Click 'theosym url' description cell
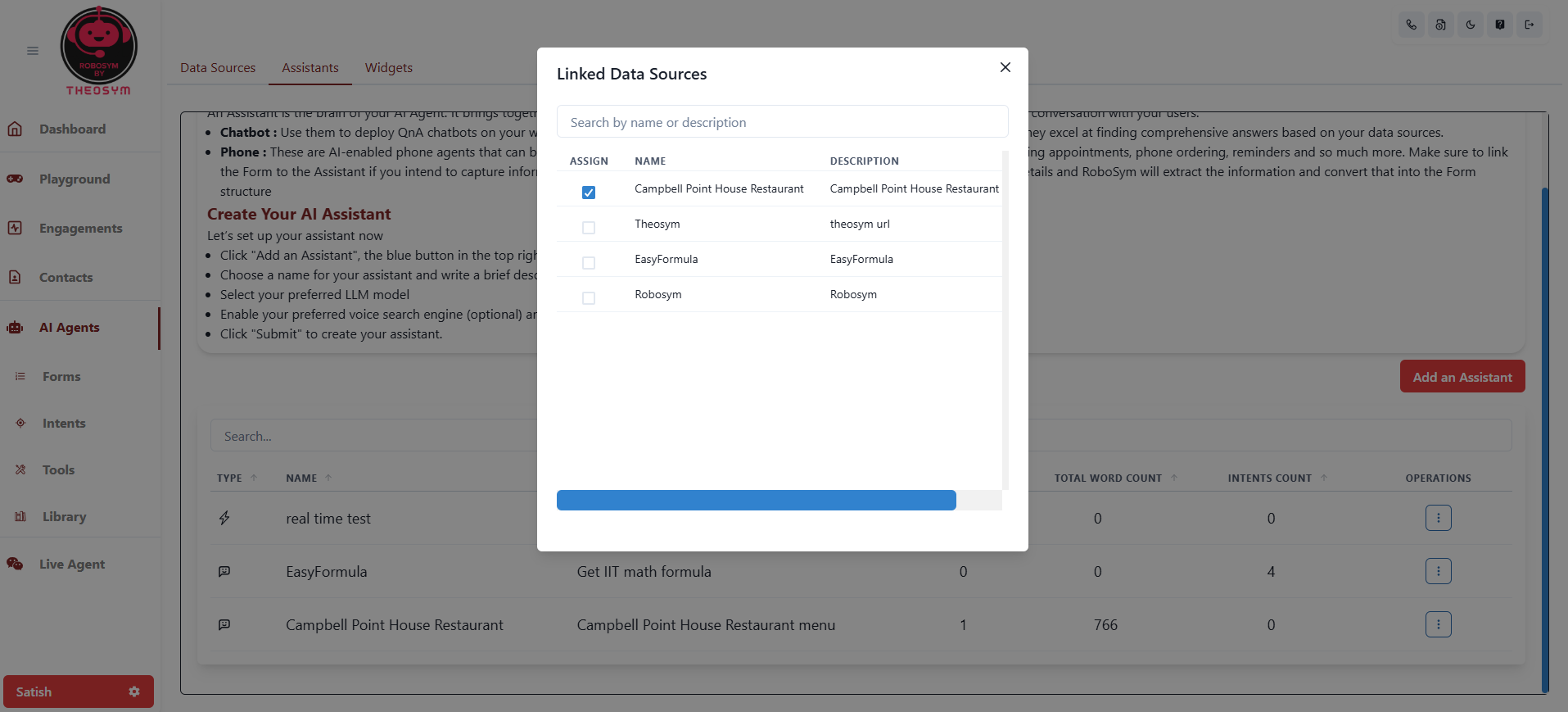The height and width of the screenshot is (712, 1568). click(860, 224)
